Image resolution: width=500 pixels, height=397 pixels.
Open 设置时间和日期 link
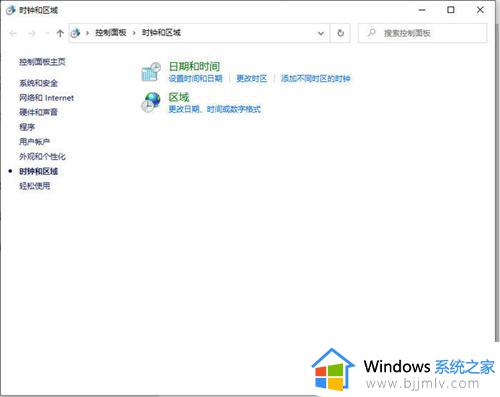[195, 78]
